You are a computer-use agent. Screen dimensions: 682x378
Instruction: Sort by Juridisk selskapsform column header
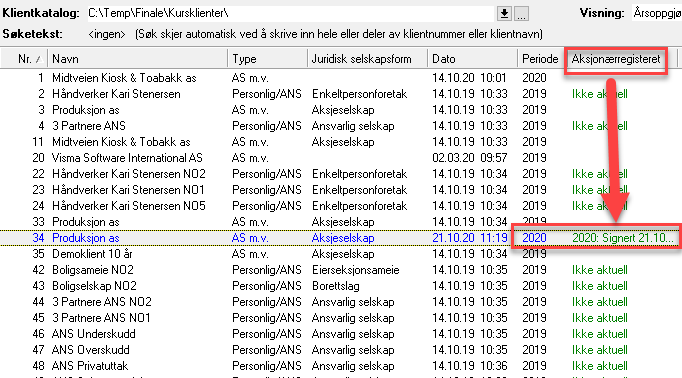coord(368,59)
